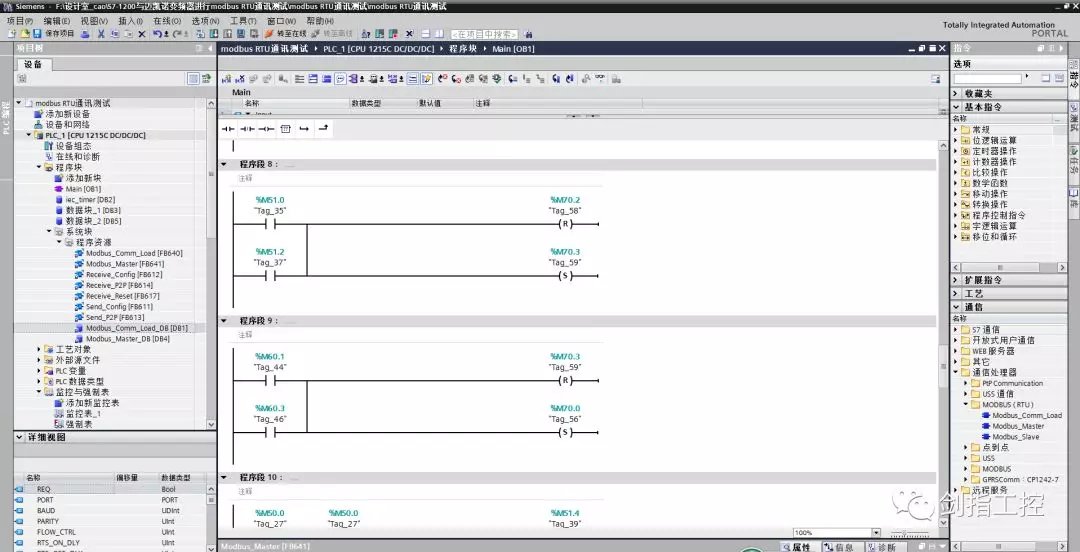Collapse 程序段 9 network section
1080x552 pixels.
(224, 321)
